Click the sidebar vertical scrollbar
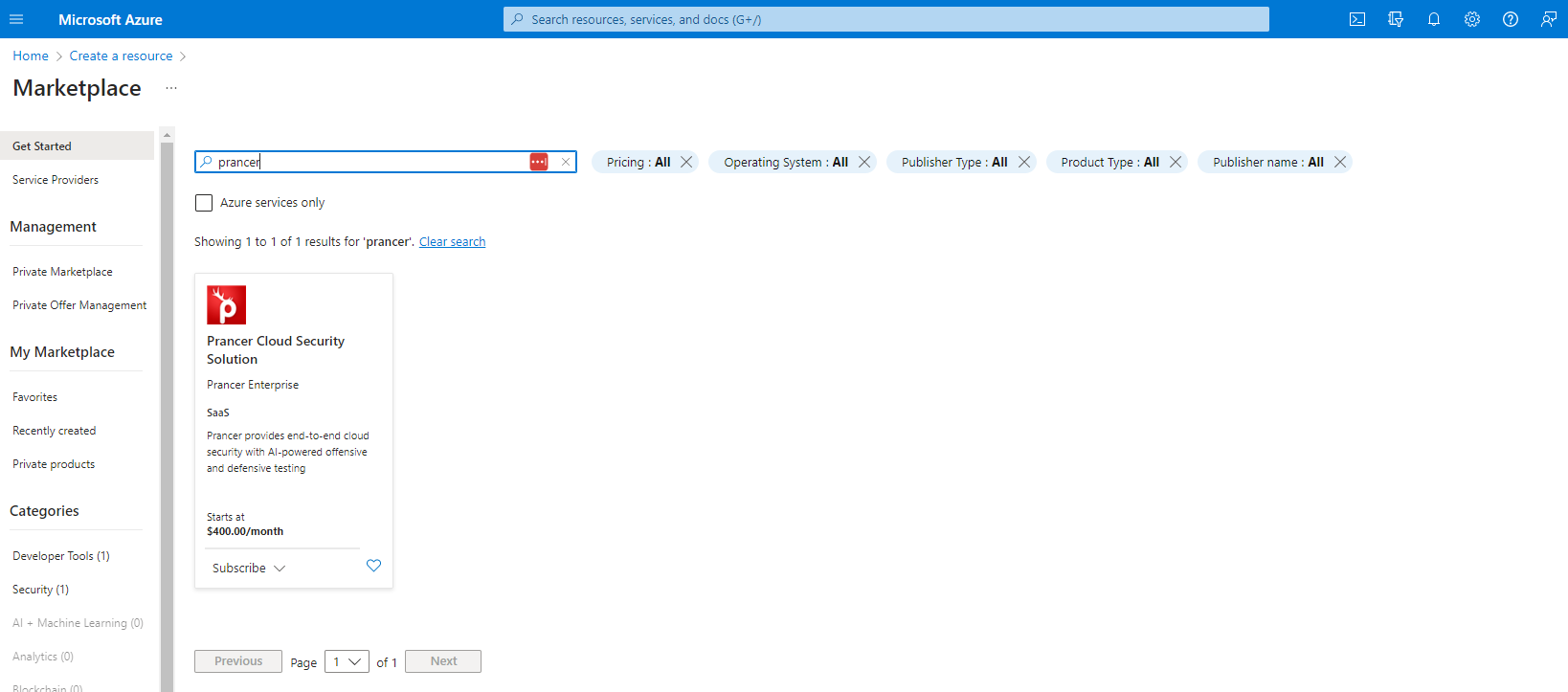Screen dimensions: 1568x692 click(x=167, y=416)
